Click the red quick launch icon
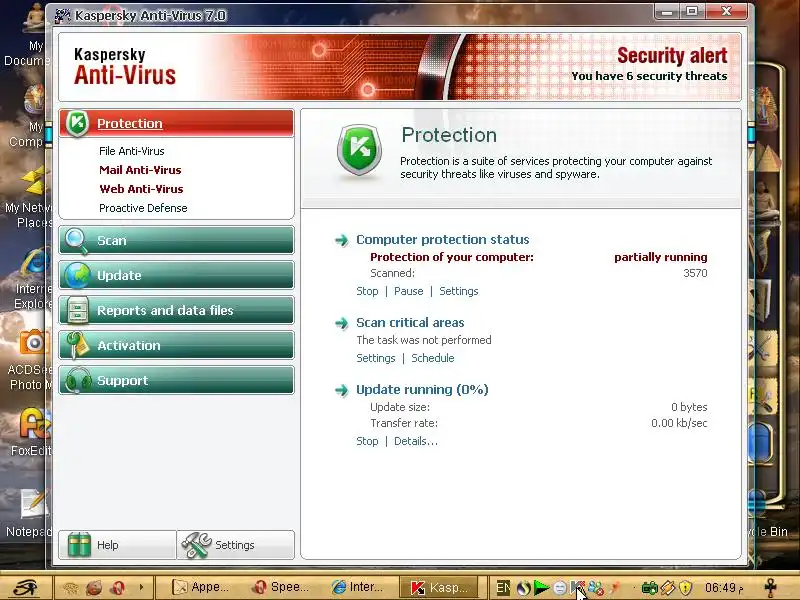This screenshot has height=600, width=800. pos(117,588)
